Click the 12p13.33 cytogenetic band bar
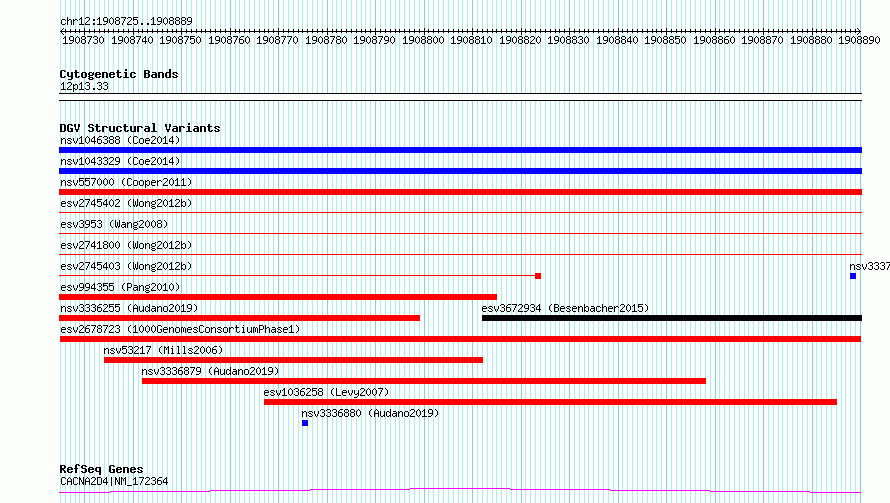 coord(460,97)
